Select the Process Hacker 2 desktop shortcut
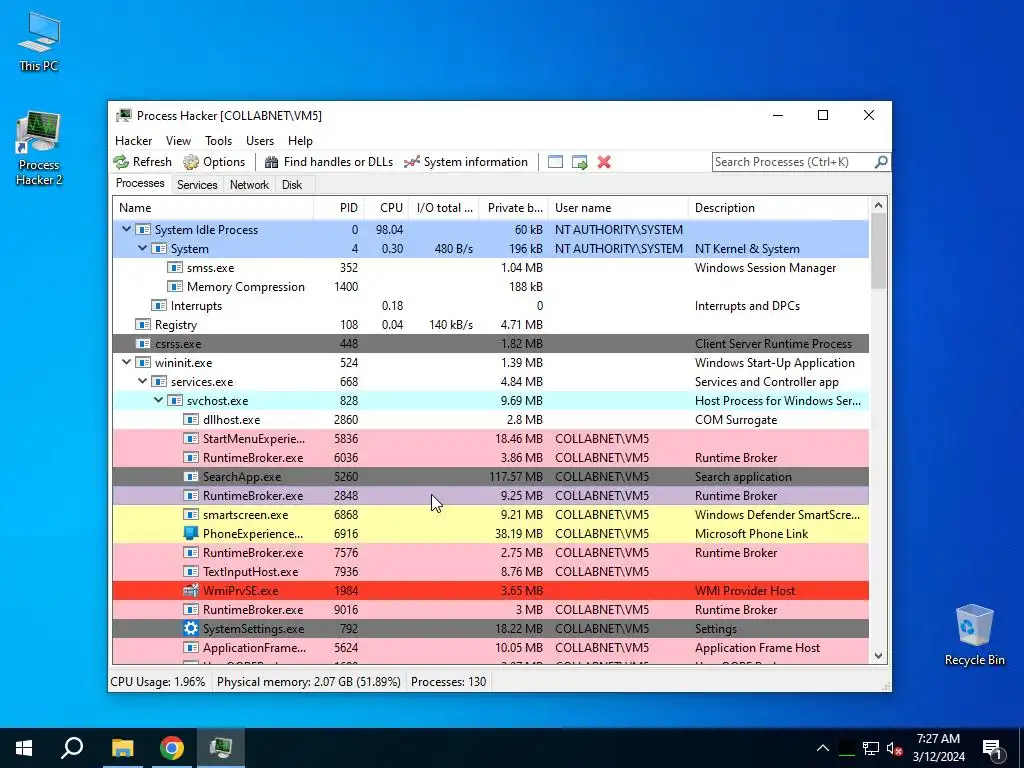Image resolution: width=1024 pixels, height=768 pixels. coord(39,149)
